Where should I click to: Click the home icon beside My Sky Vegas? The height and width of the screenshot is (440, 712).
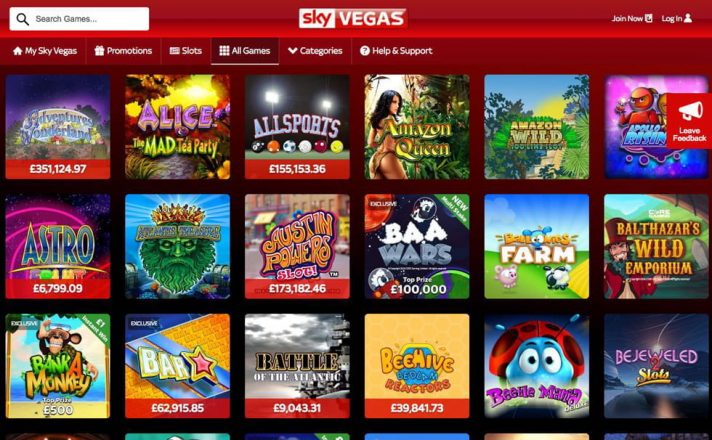tap(18, 51)
